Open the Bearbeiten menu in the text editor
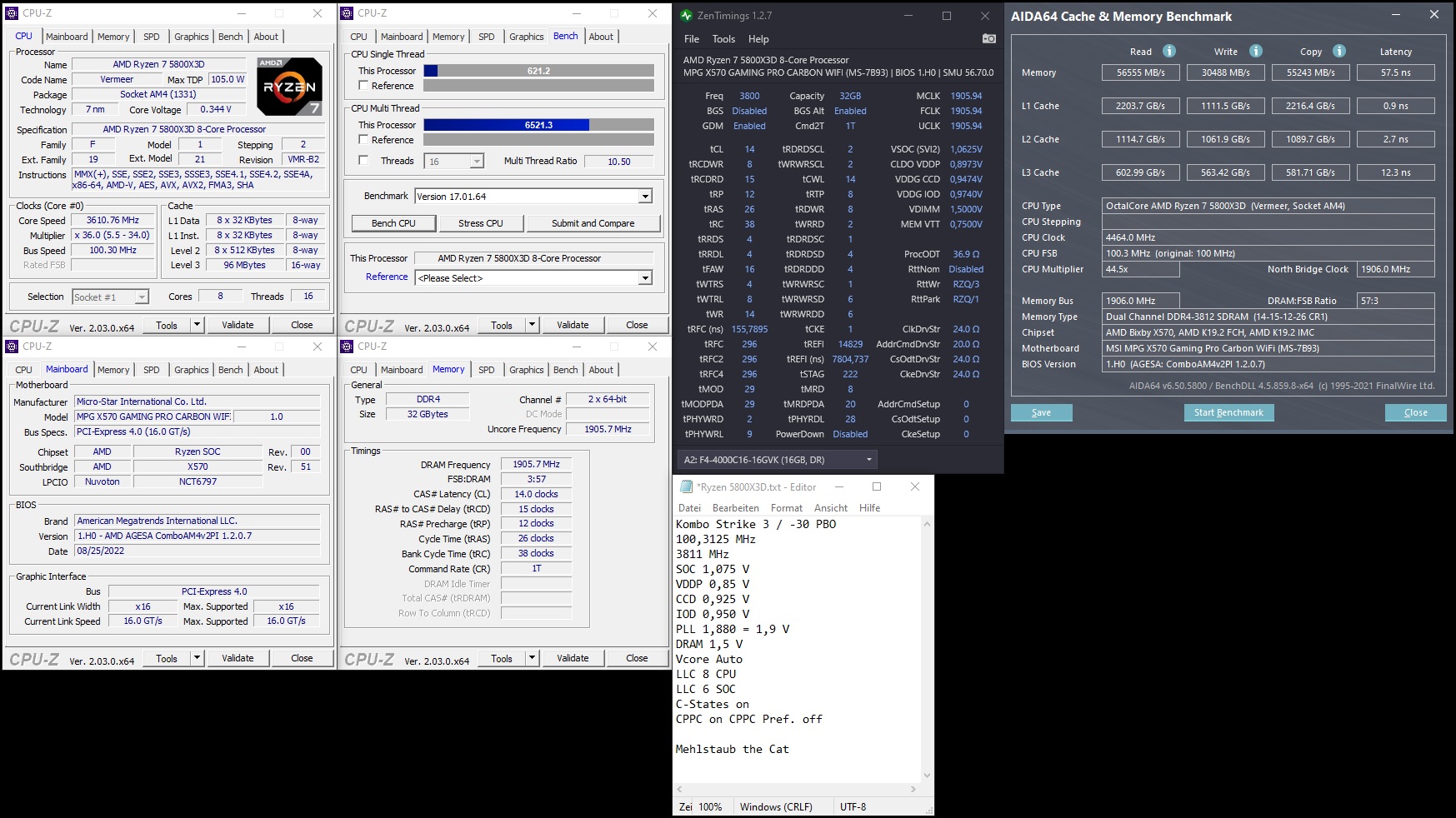This screenshot has height=818, width=1456. click(x=736, y=508)
